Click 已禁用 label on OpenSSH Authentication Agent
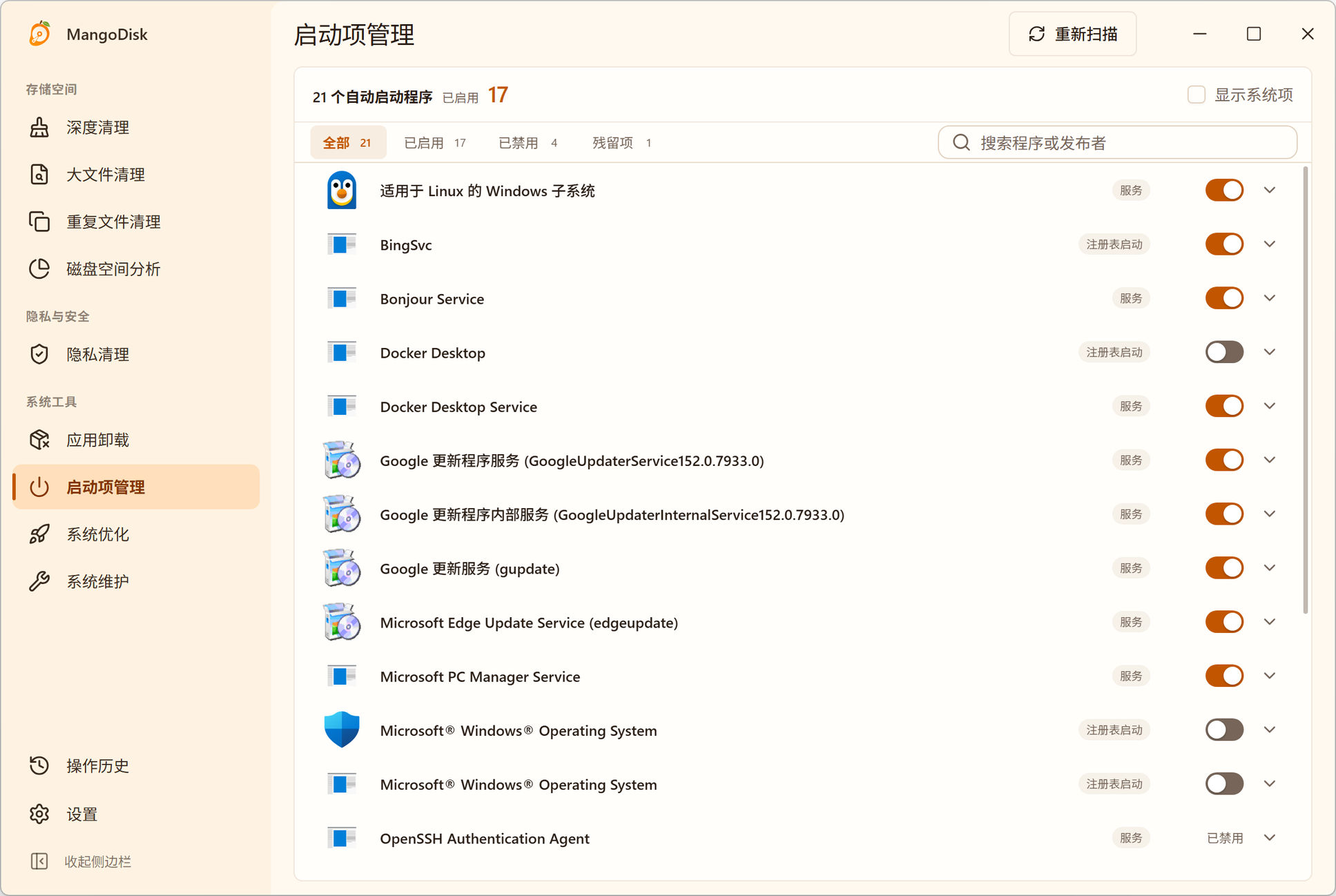The height and width of the screenshot is (896, 1336). (x=1224, y=837)
